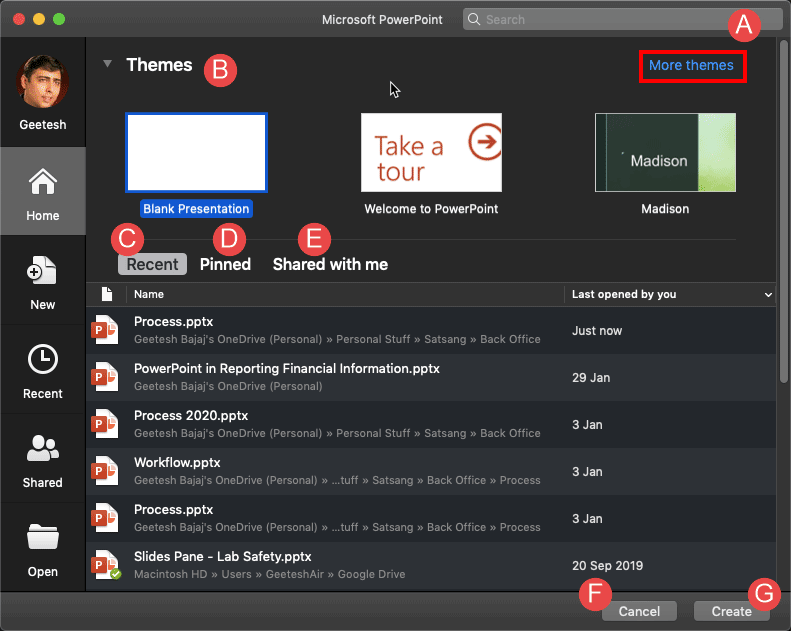Open the Home section in sidebar
791x631 pixels.
(43, 192)
